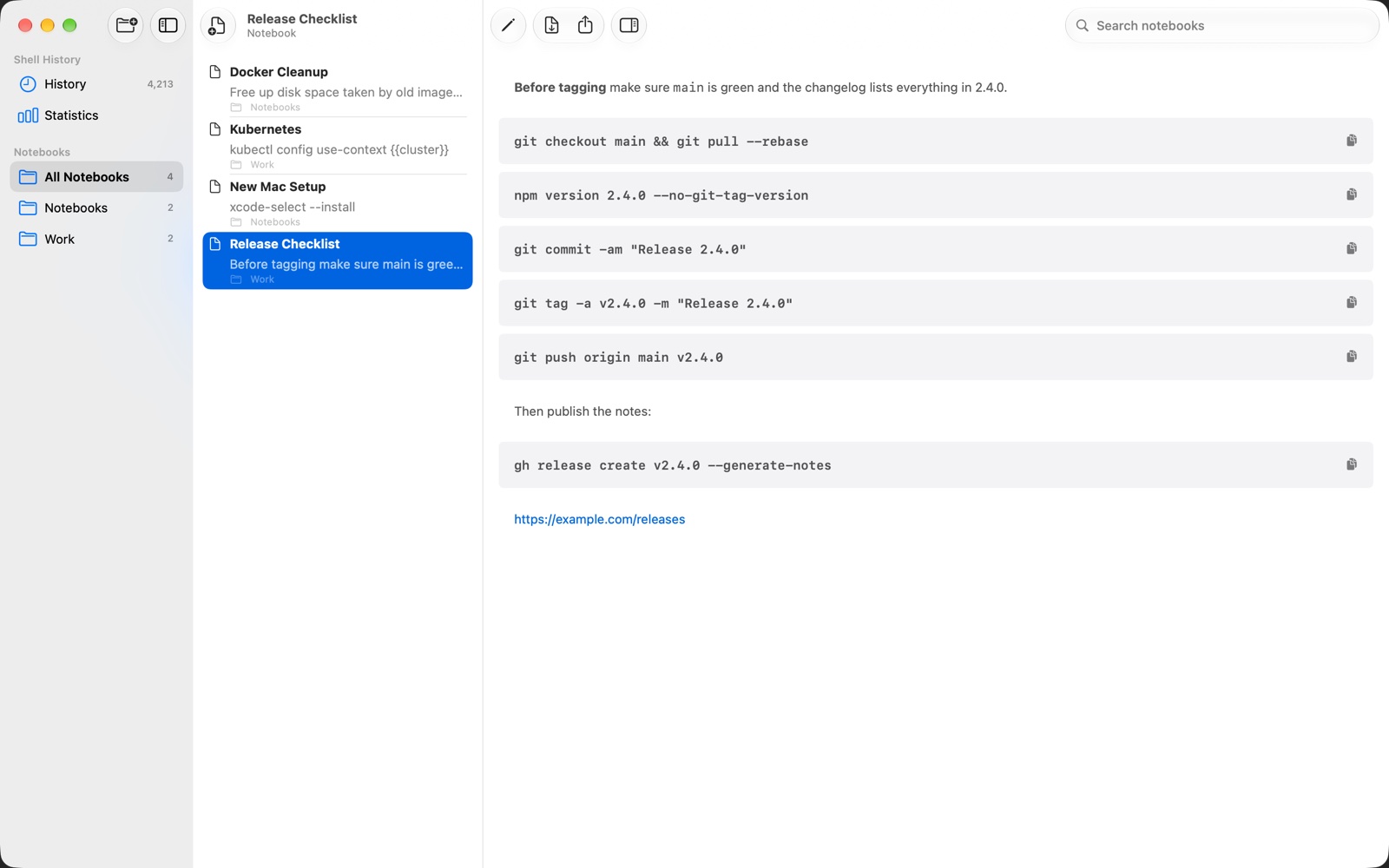
Task: Click the git push origin main text
Action: 618,358
